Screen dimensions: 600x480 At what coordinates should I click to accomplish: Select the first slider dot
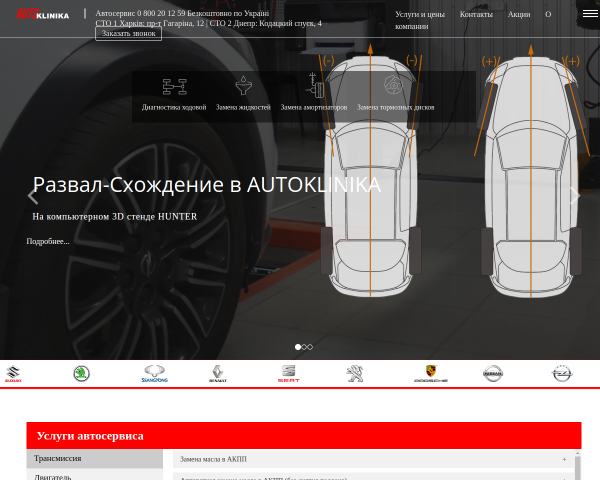coord(298,347)
